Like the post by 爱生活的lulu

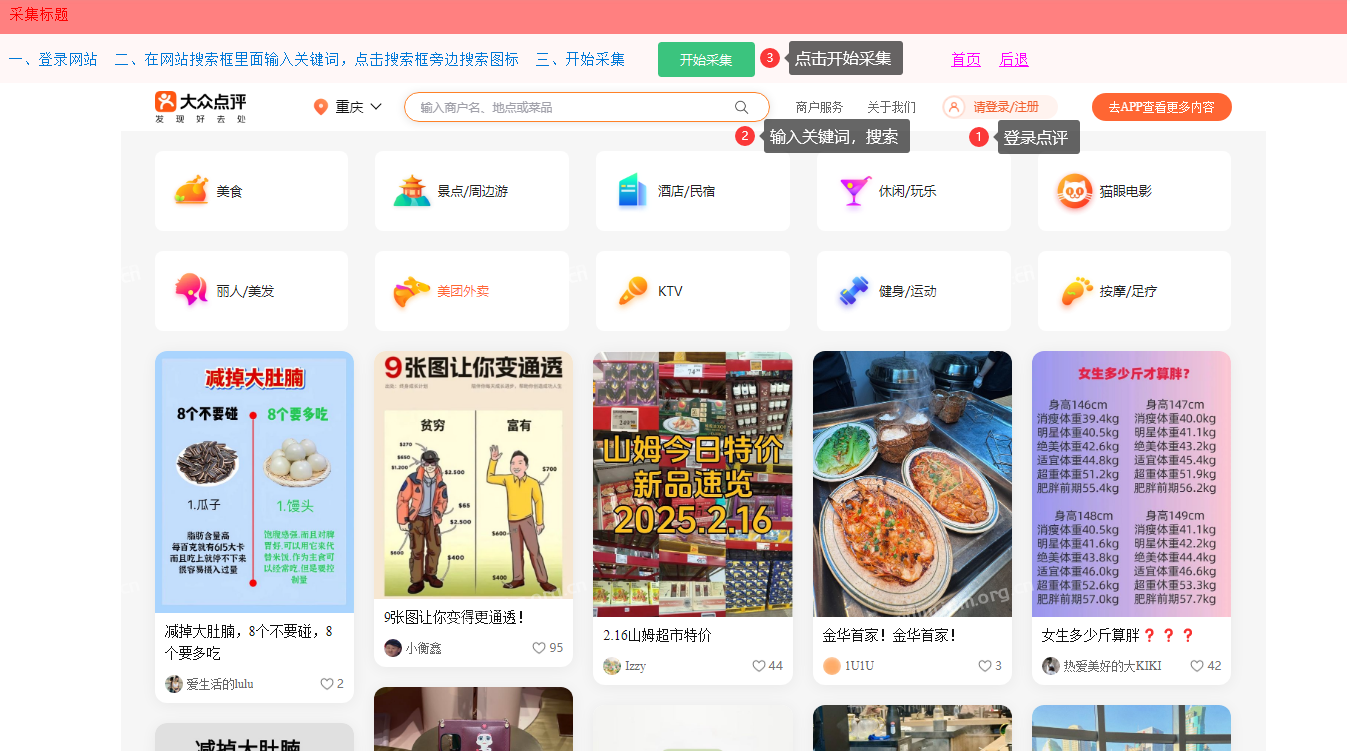pos(326,684)
